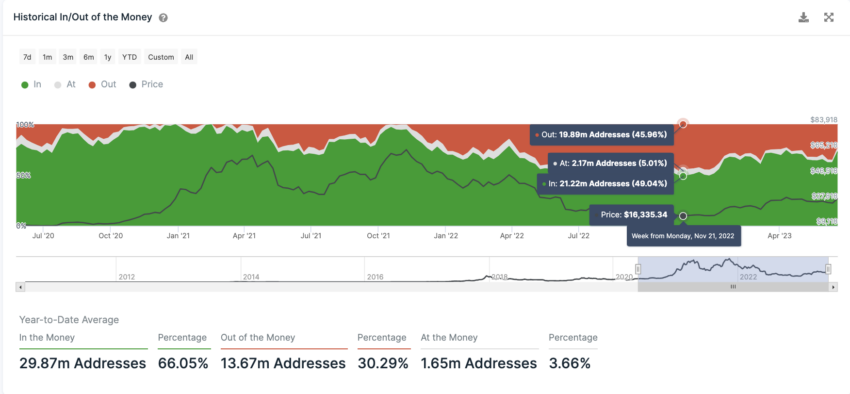
Task: Toggle the Price series legend
Action: click(x=146, y=85)
